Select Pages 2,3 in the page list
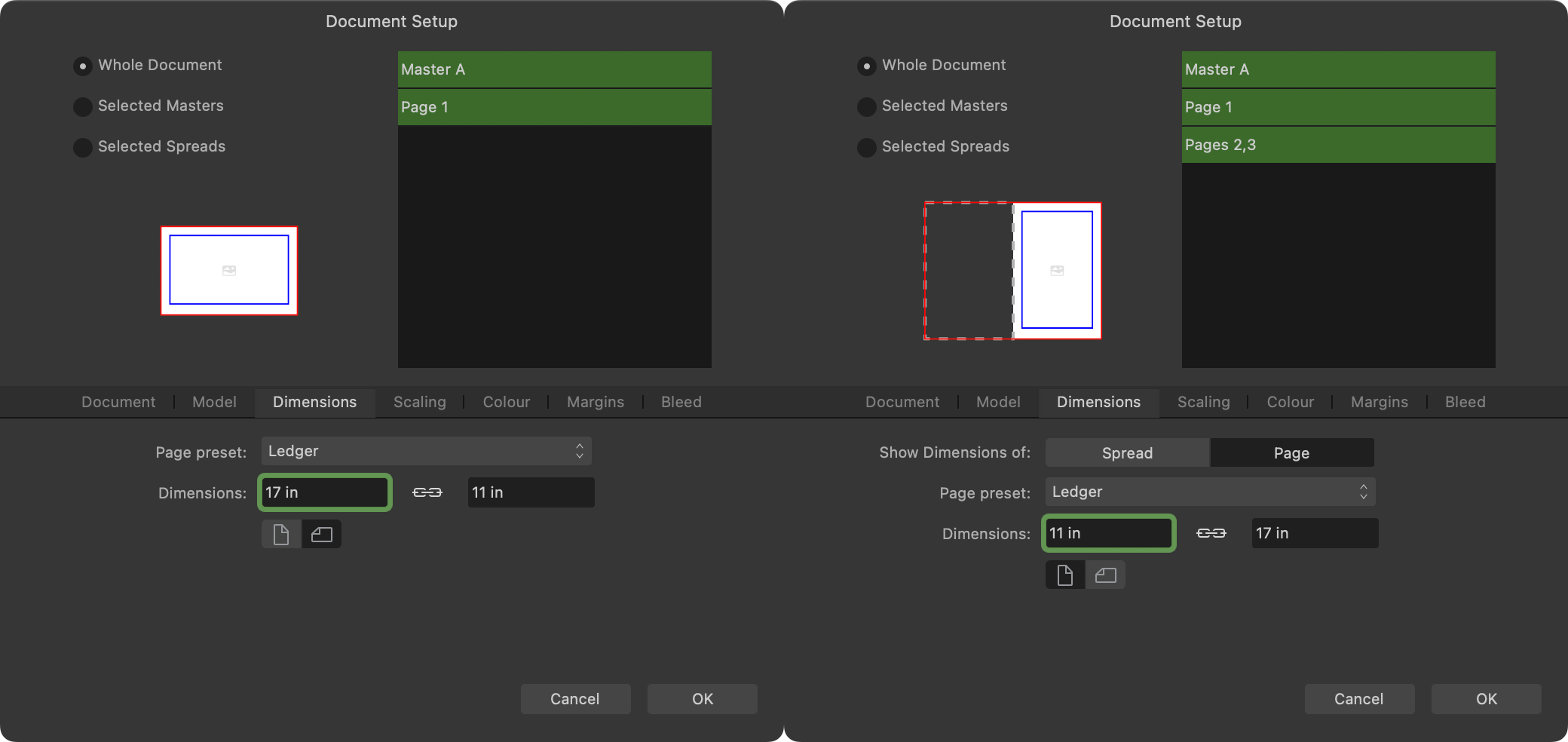 [1337, 144]
